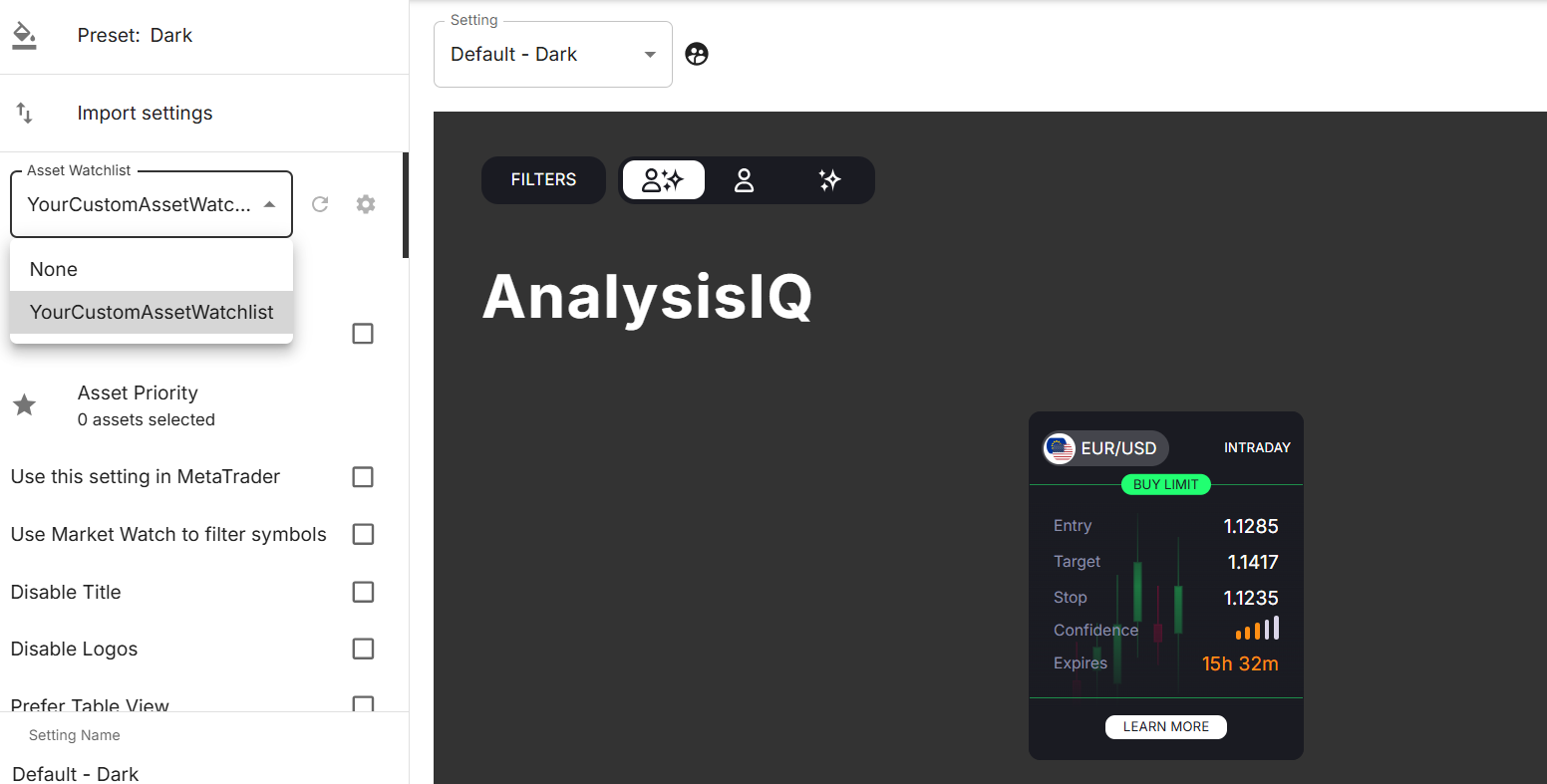Viewport: 1547px width, 784px height.
Task: Click the FILTERS button
Action: click(x=543, y=180)
